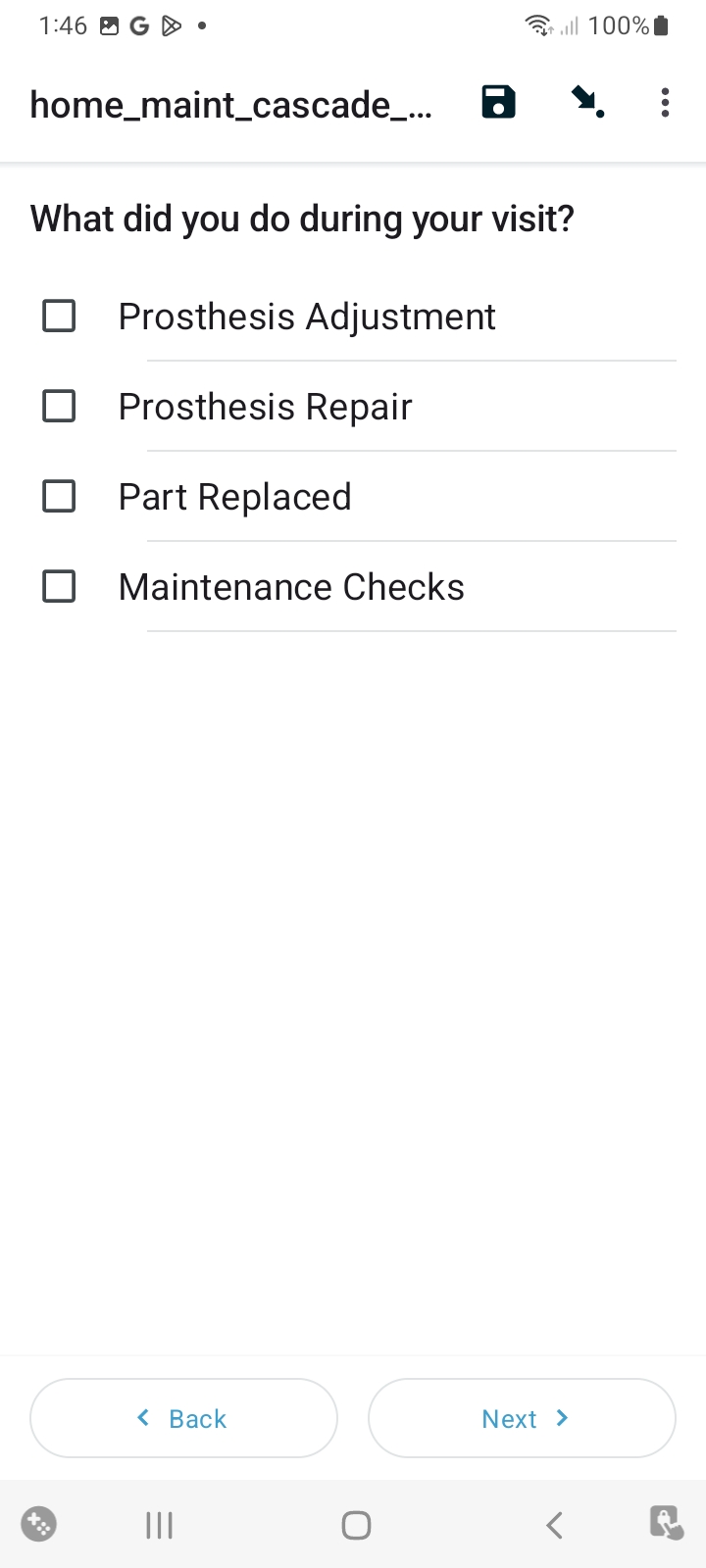Tick the Prosthesis Repair checkbox
The image size is (706, 1568).
click(59, 407)
